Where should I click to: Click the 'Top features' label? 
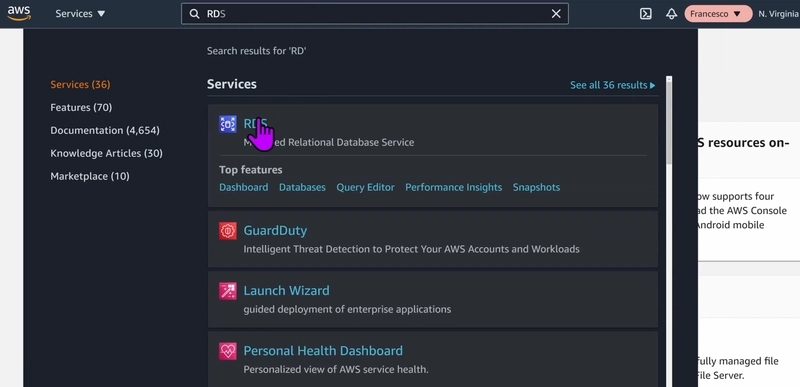click(x=251, y=170)
